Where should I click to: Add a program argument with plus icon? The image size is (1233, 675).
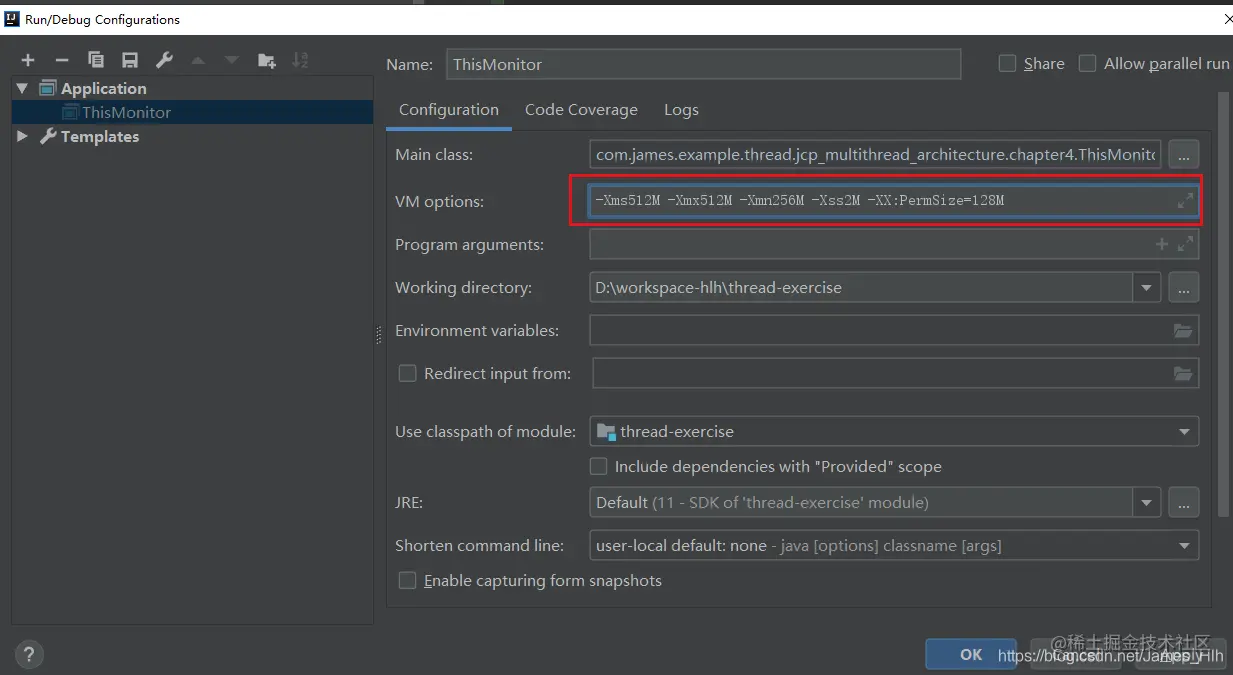(x=1162, y=244)
